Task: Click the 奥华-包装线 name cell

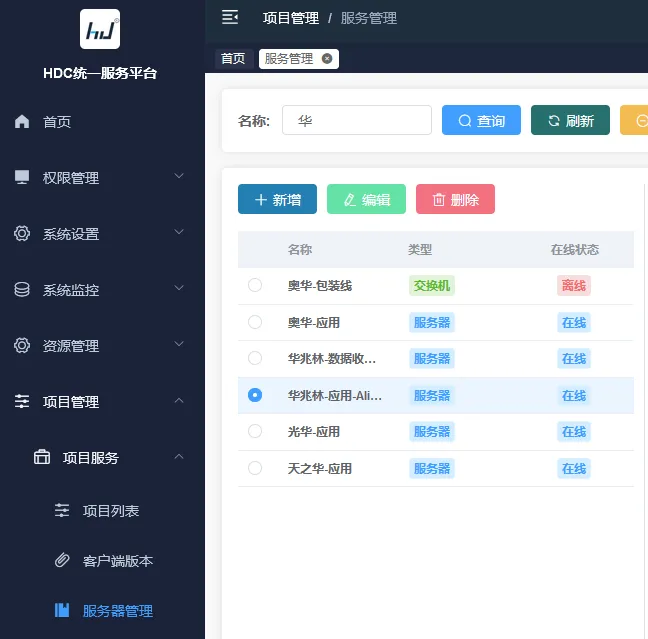Action: (320, 286)
